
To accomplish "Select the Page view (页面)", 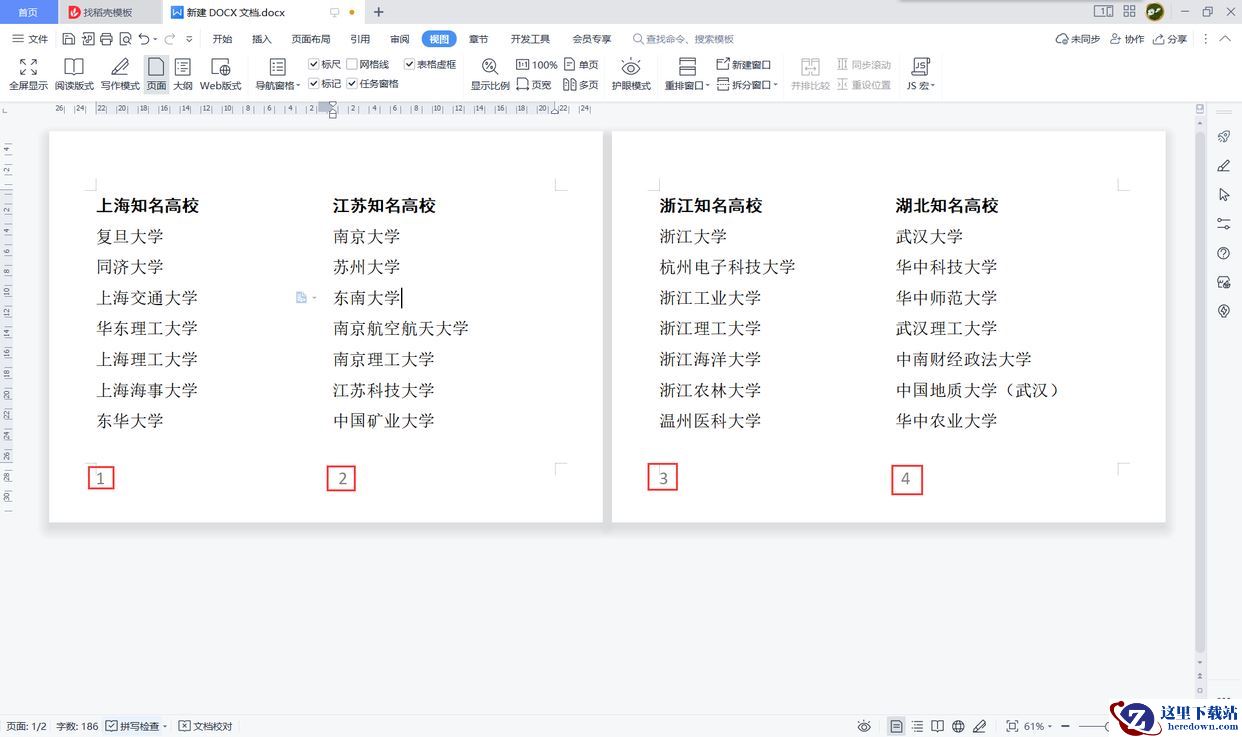I will tap(156, 74).
